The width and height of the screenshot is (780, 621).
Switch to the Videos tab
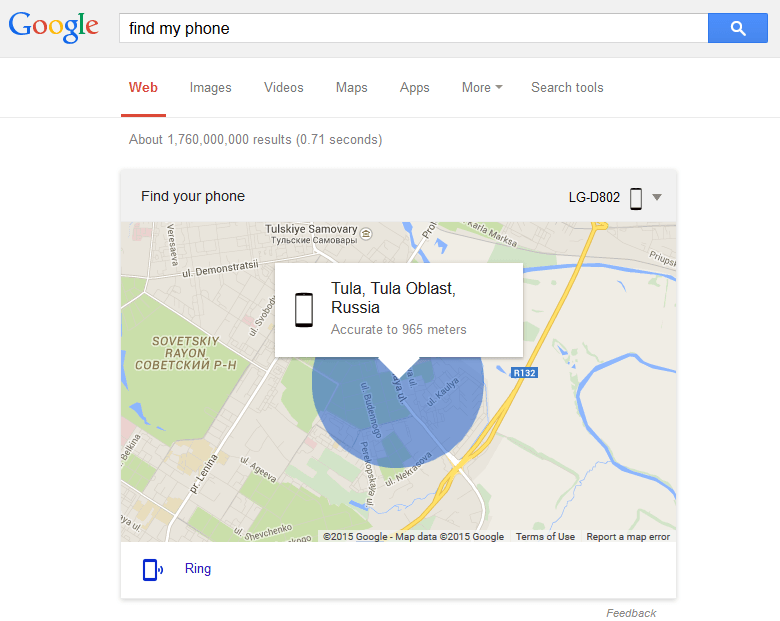point(284,88)
